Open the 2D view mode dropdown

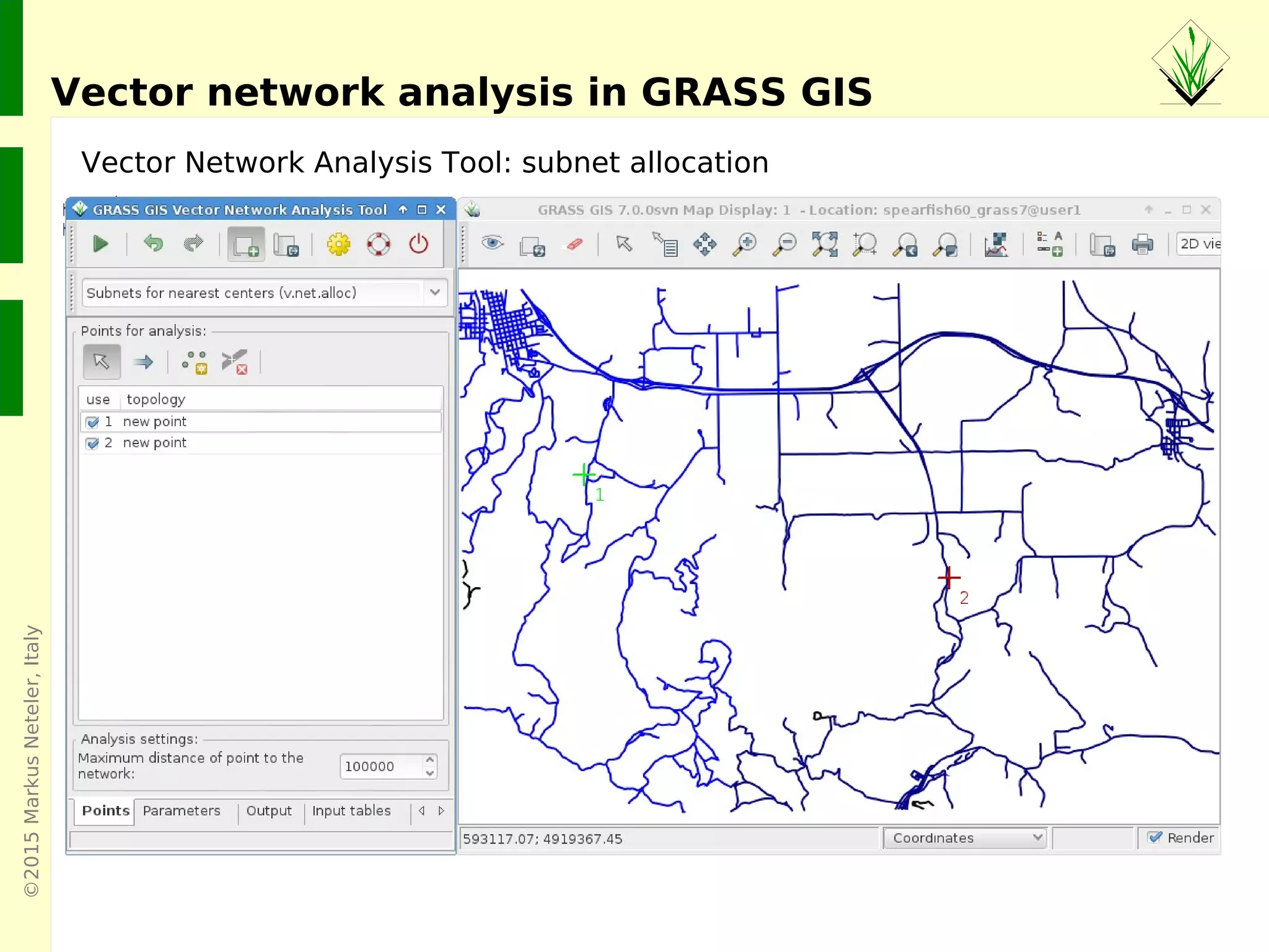(x=1199, y=243)
